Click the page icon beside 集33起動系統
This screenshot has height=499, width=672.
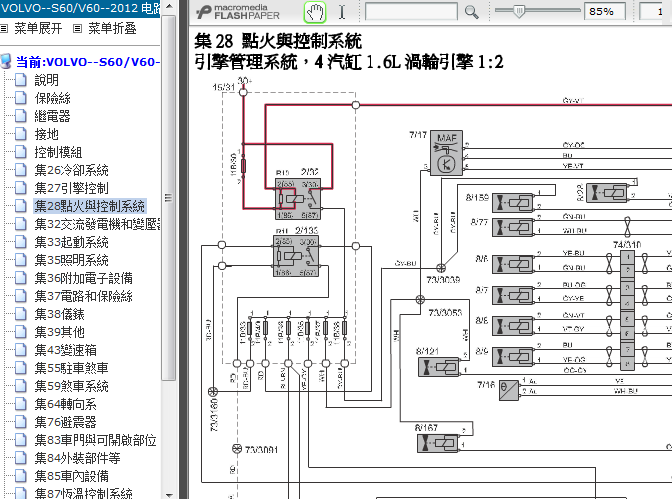coord(21,242)
